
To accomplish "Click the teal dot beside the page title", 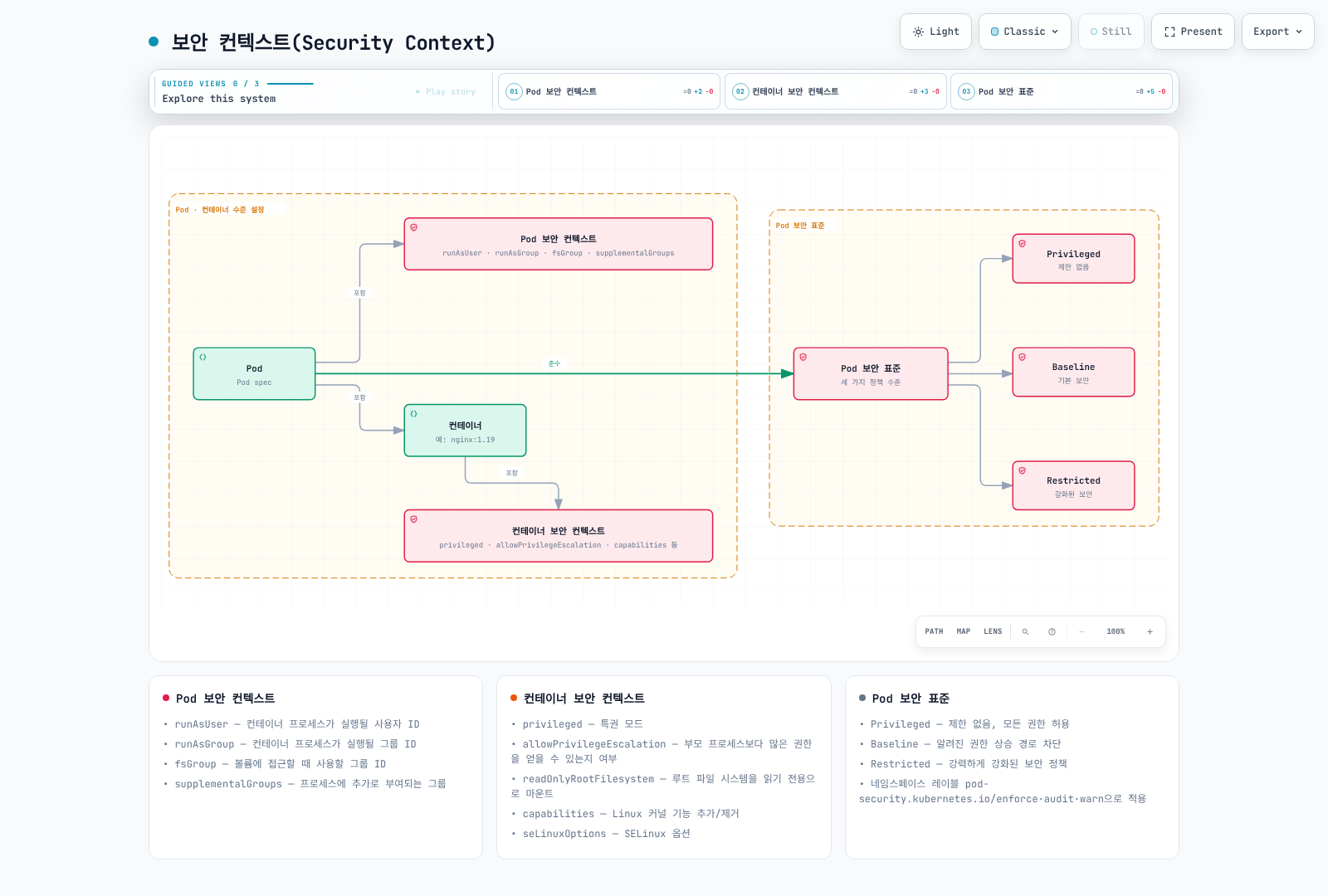I will point(154,41).
